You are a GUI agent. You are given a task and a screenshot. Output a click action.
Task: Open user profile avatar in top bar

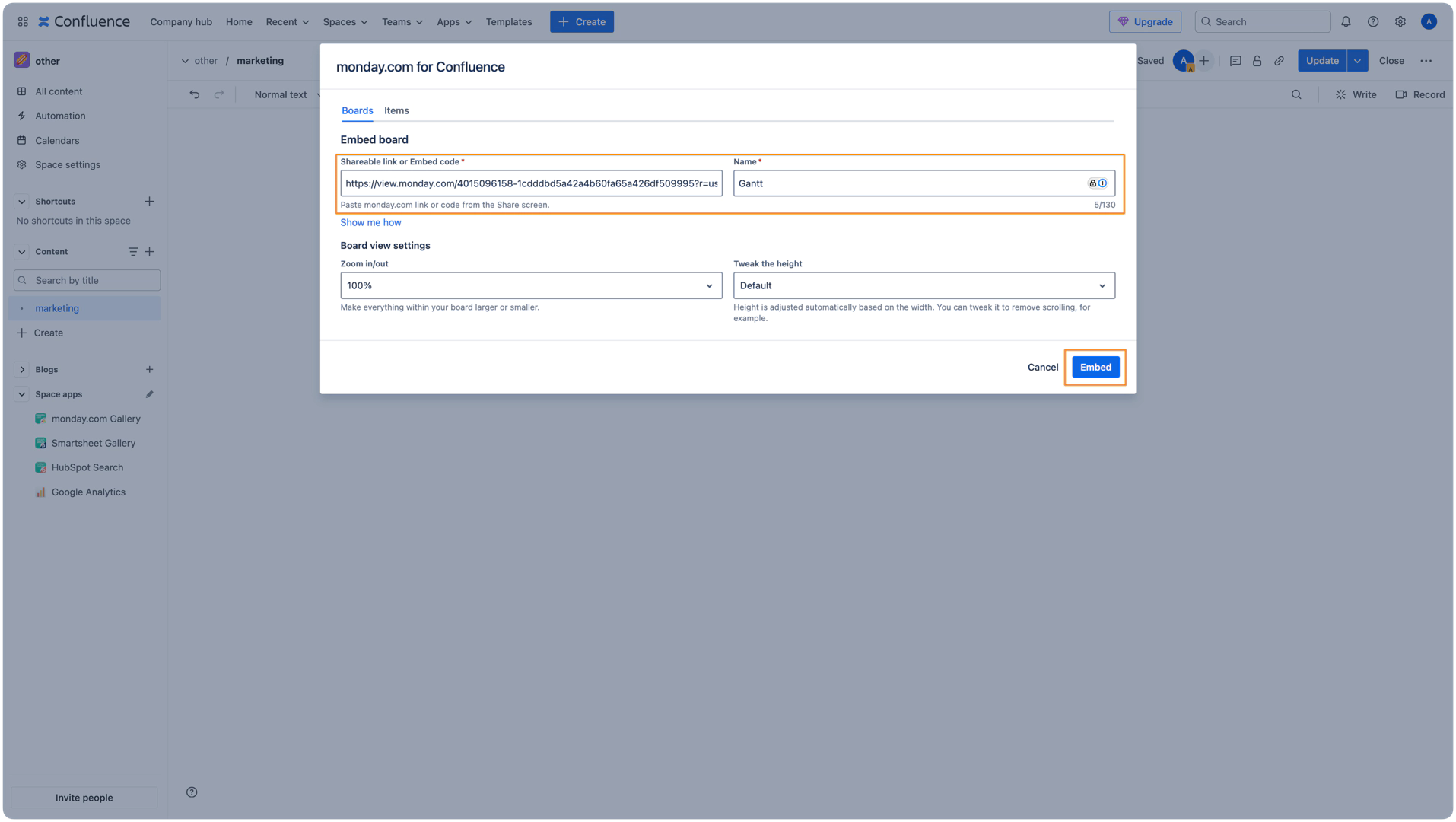pyautogui.click(x=1429, y=21)
